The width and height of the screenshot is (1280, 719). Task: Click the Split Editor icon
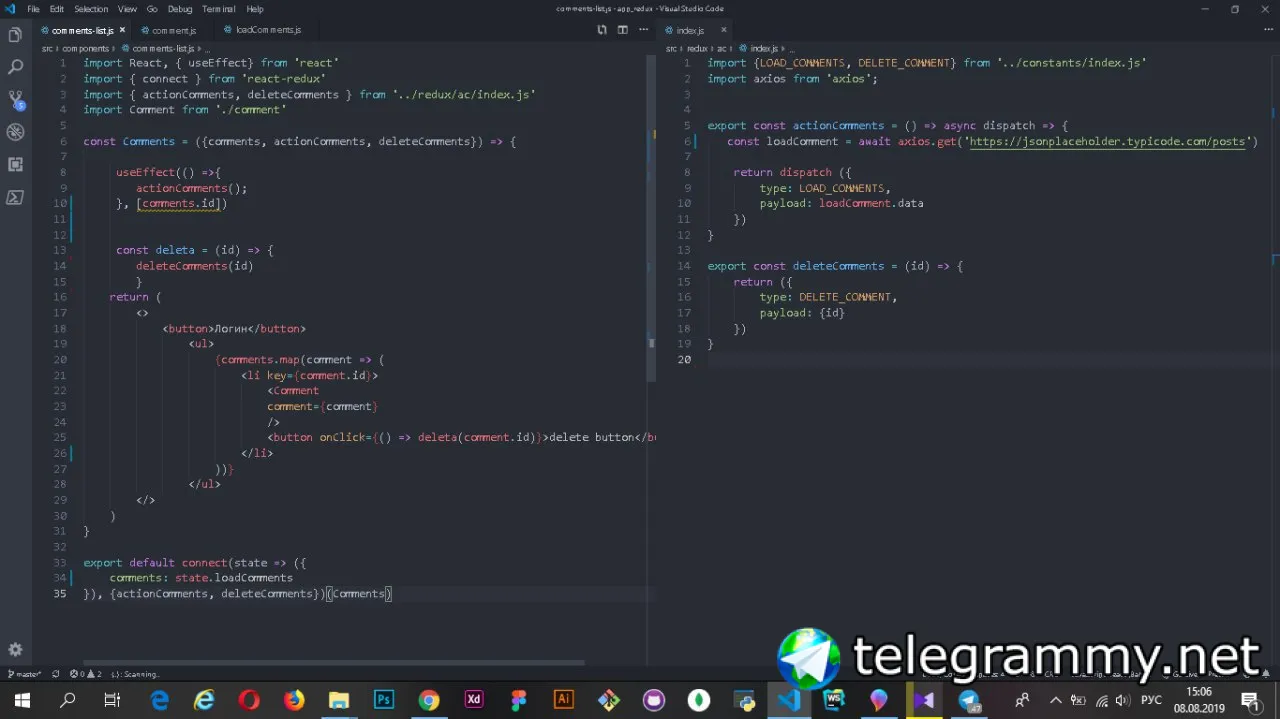[x=622, y=30]
